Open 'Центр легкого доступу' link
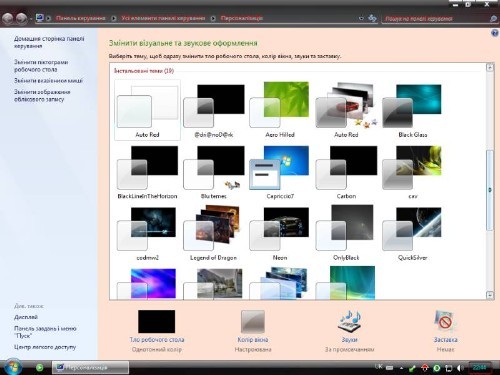 [45, 347]
